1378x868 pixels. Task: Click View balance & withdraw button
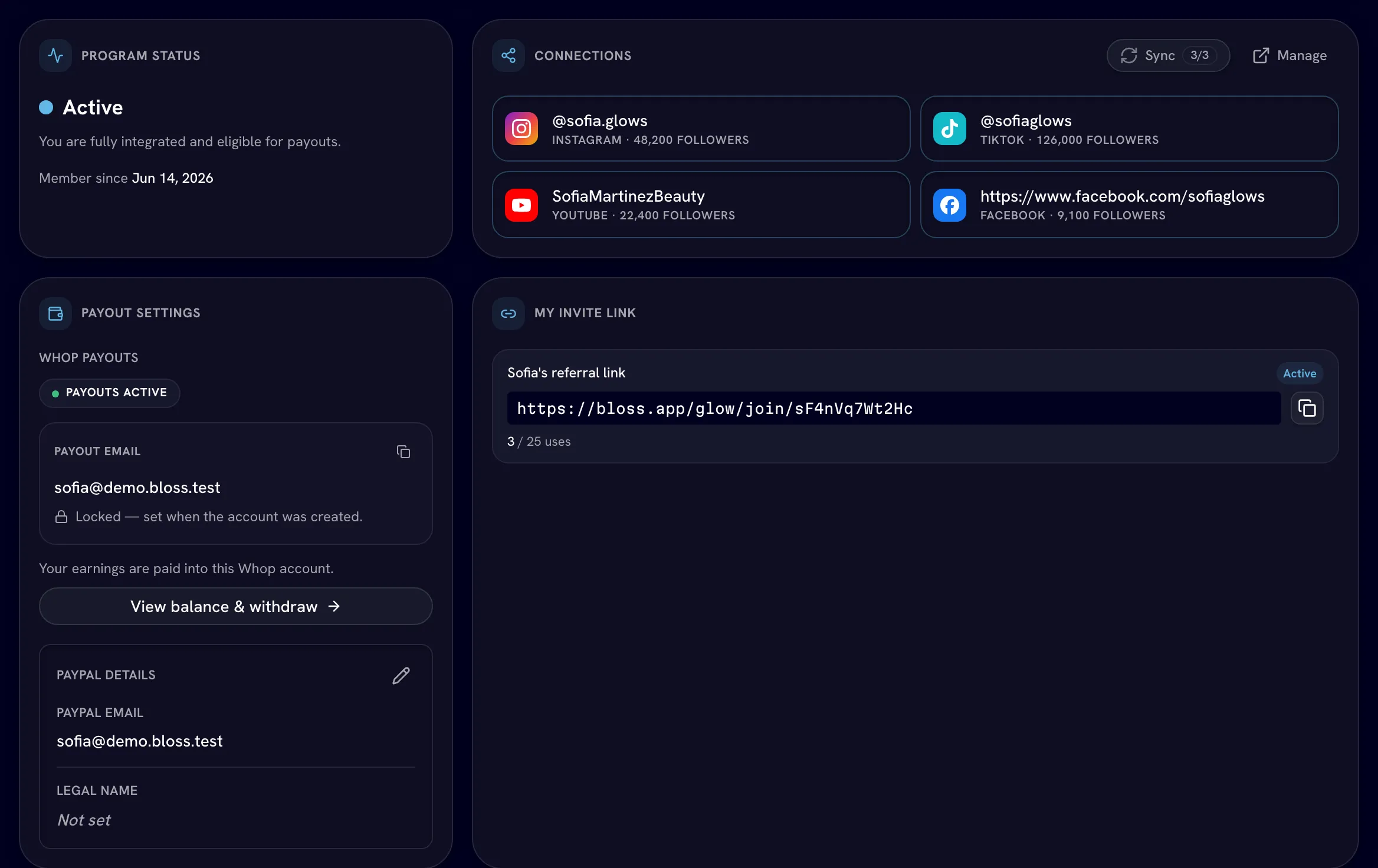[236, 606]
